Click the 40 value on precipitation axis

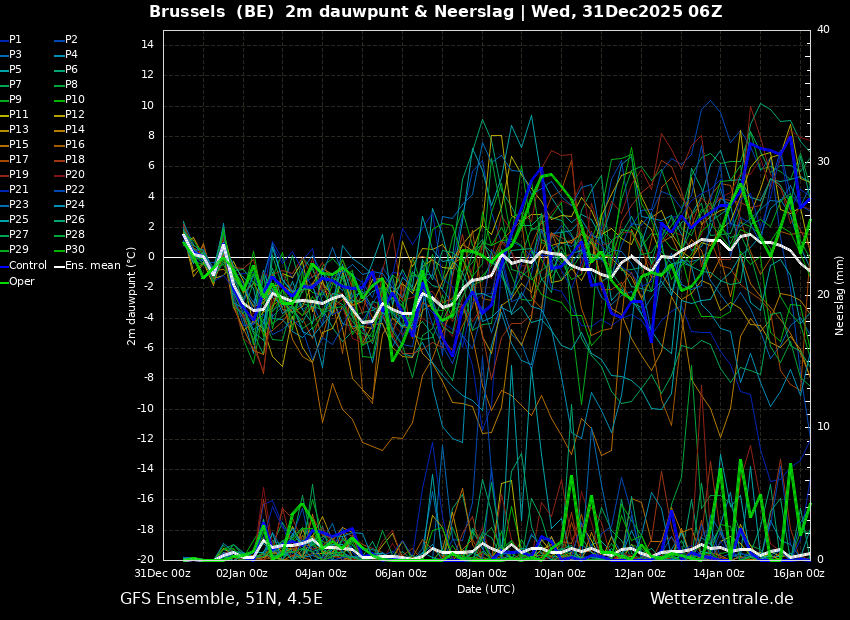(x=823, y=30)
